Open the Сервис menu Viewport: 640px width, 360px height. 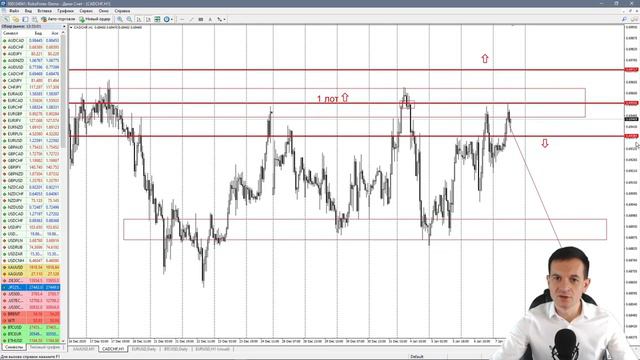86,11
